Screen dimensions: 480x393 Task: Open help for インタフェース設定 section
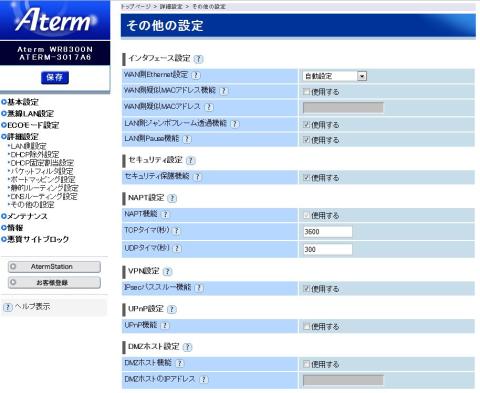(x=198, y=59)
